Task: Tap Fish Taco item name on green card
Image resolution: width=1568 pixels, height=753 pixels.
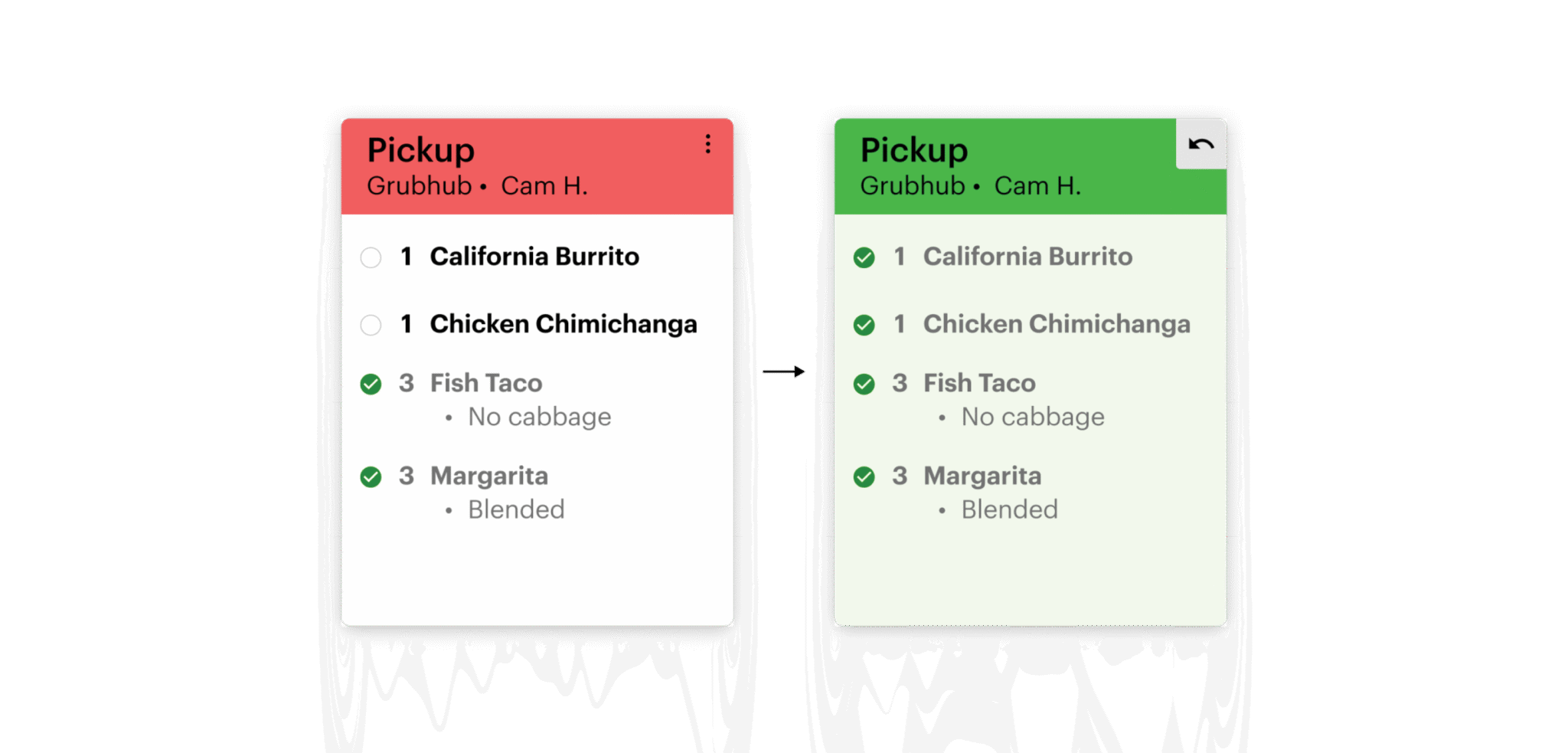Action: coord(979,383)
